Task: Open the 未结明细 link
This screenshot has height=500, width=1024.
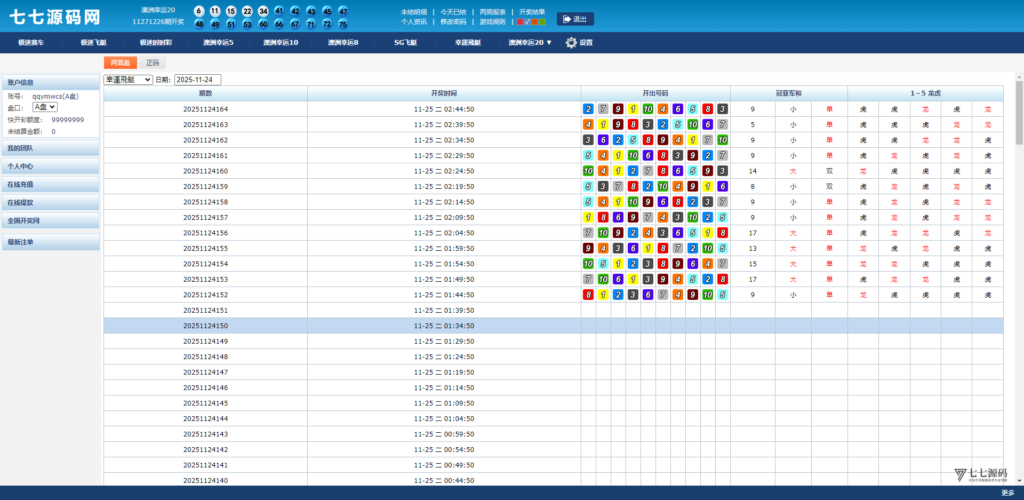Action: (414, 11)
